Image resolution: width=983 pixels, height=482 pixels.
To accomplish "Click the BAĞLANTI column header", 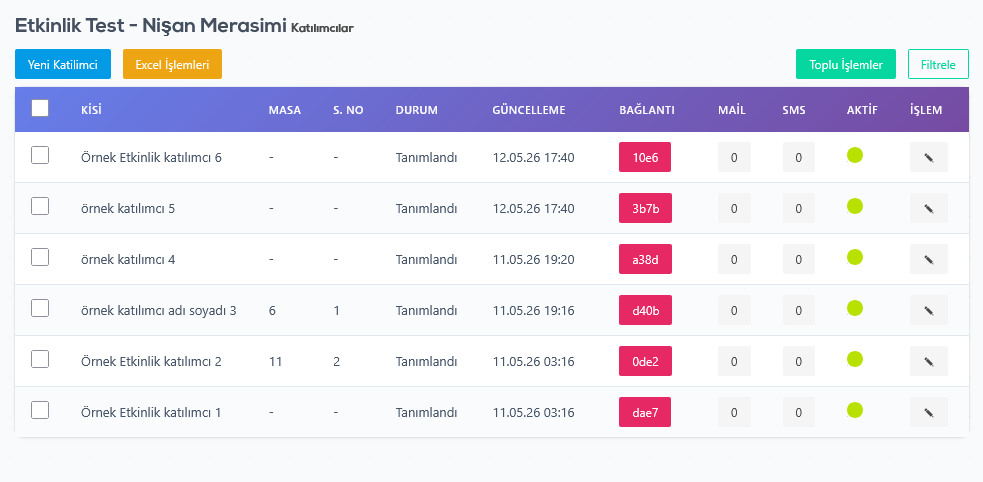I will click(x=647, y=110).
